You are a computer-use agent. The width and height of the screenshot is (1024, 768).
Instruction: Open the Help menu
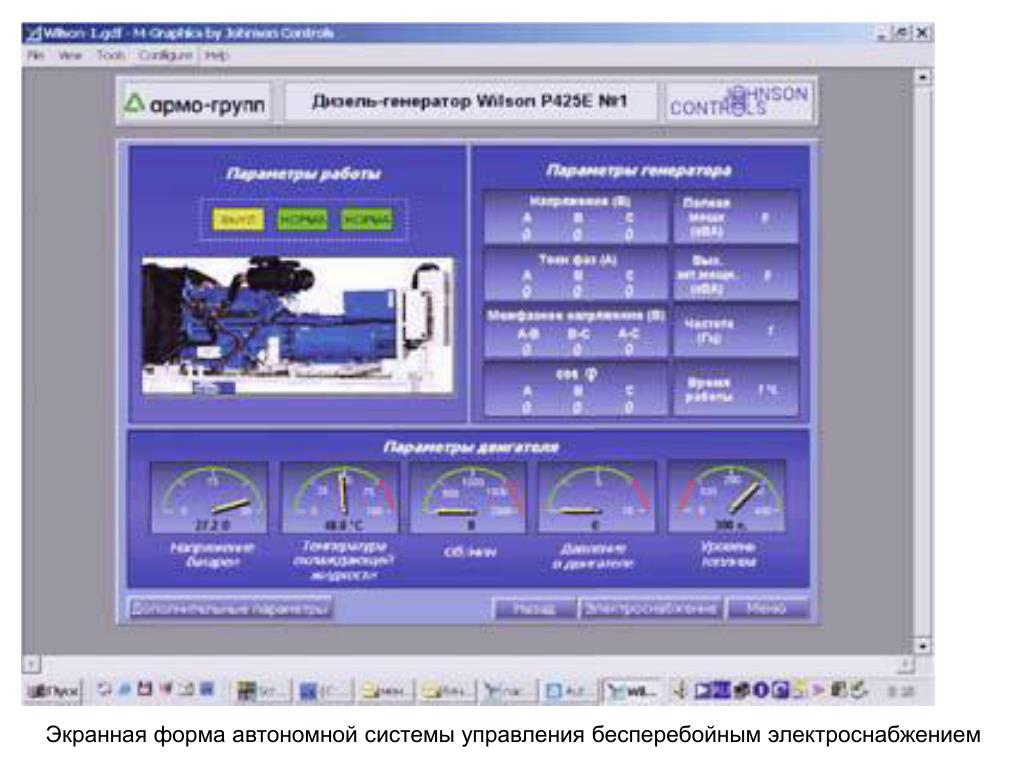coord(217,56)
